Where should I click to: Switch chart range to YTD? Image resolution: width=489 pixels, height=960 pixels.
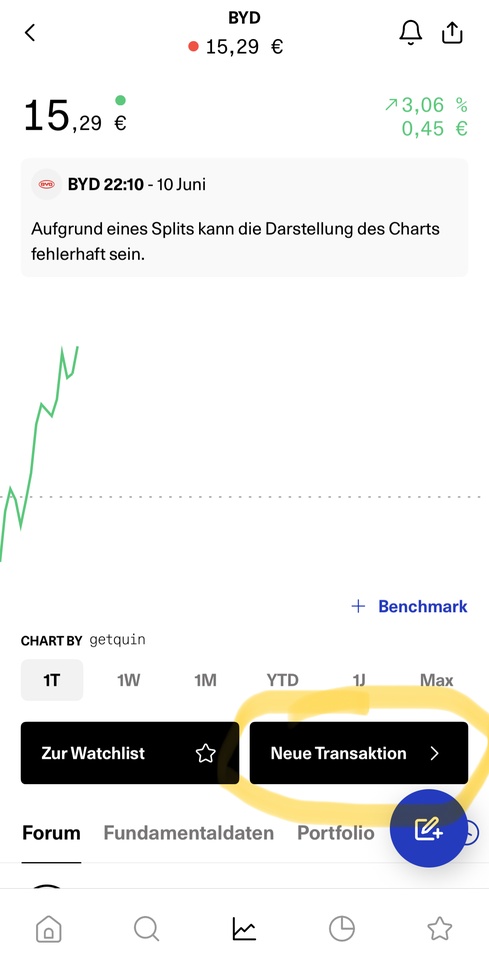282,680
